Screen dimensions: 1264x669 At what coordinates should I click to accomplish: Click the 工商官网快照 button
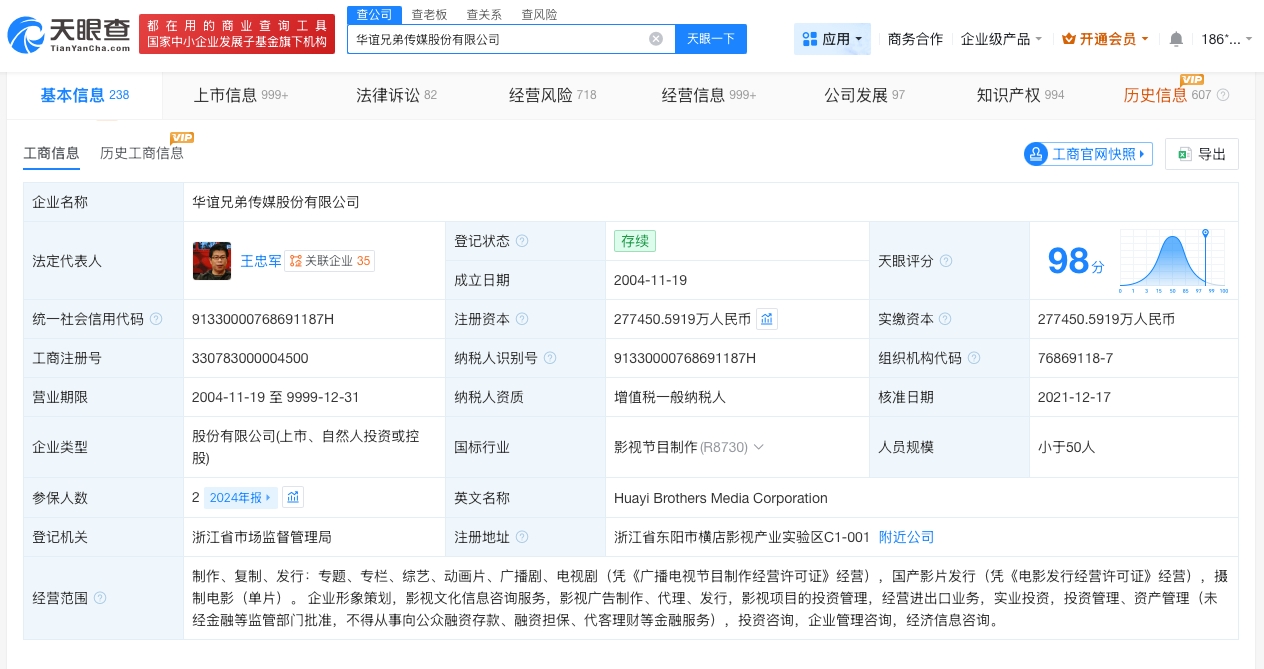click(x=1088, y=154)
